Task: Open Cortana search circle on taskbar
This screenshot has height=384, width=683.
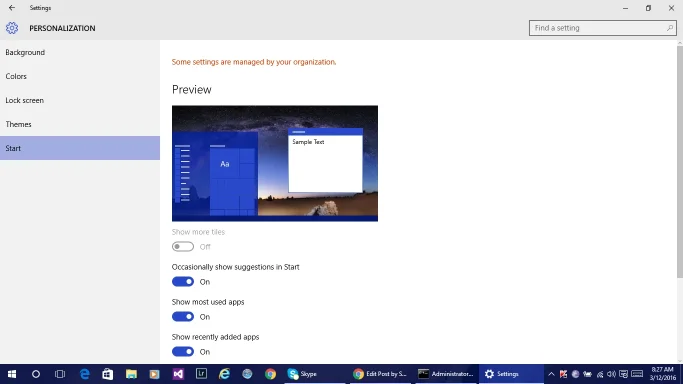Action: click(x=36, y=374)
